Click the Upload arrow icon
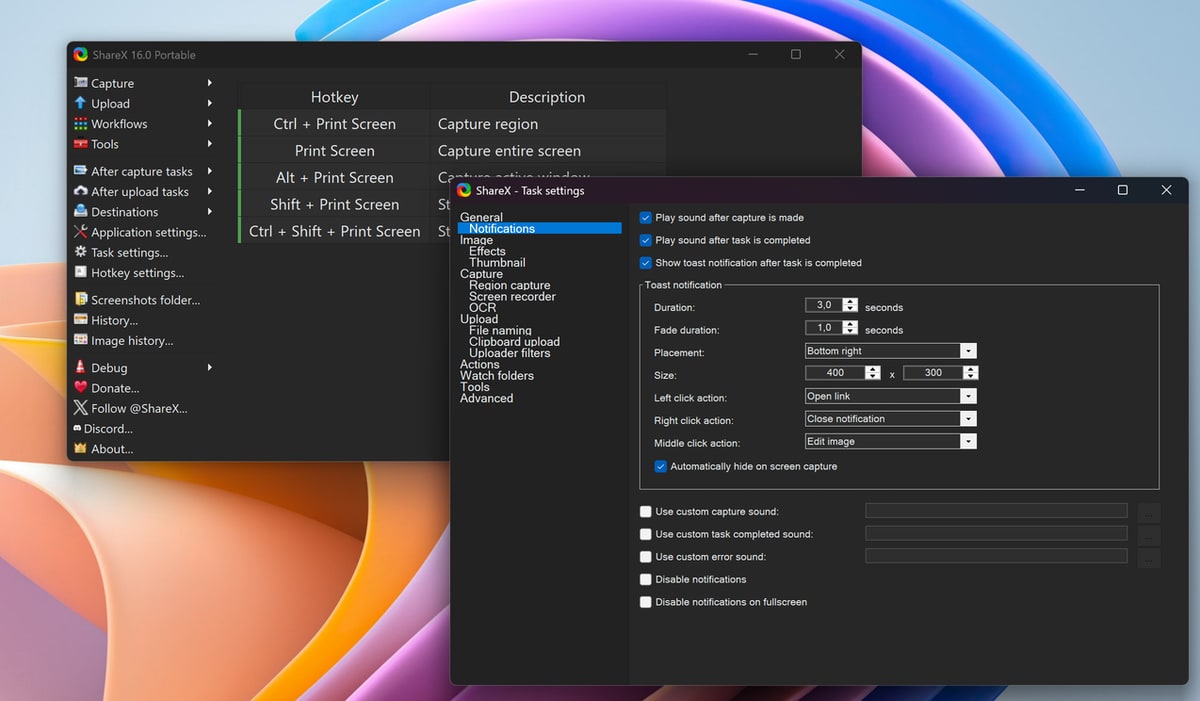 pyautogui.click(x=80, y=103)
